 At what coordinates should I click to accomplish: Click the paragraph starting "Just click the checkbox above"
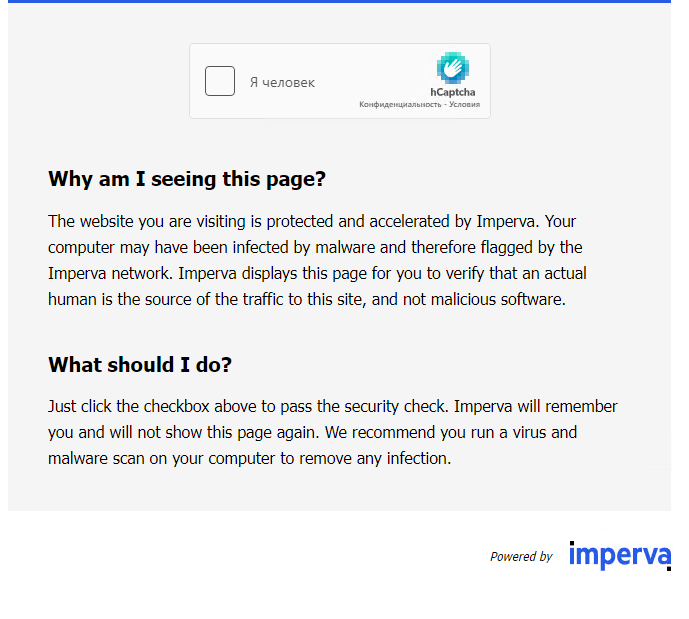pos(332,433)
